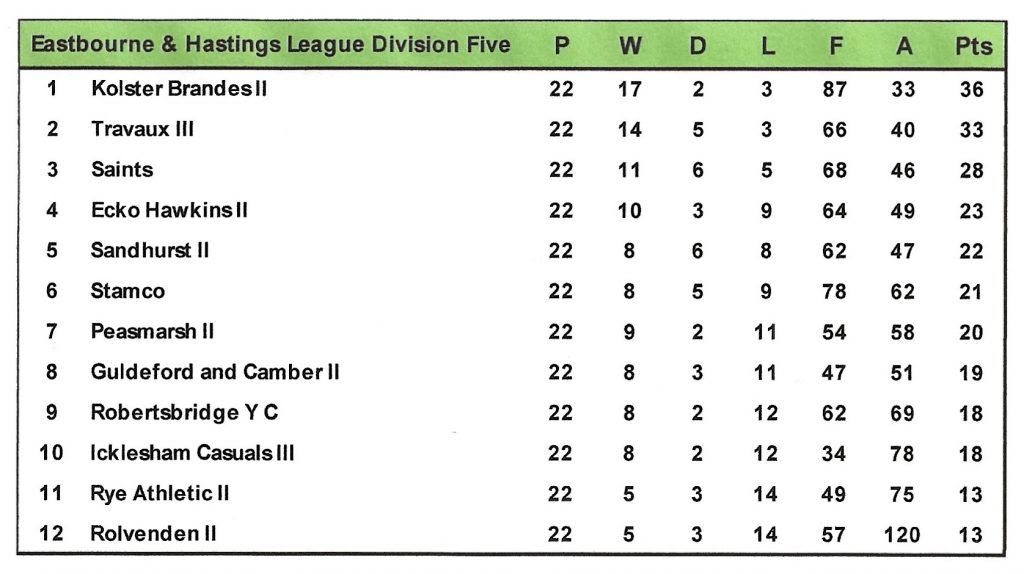The image size is (1024, 574).
Task: Click the A column header
Action: click(x=903, y=46)
